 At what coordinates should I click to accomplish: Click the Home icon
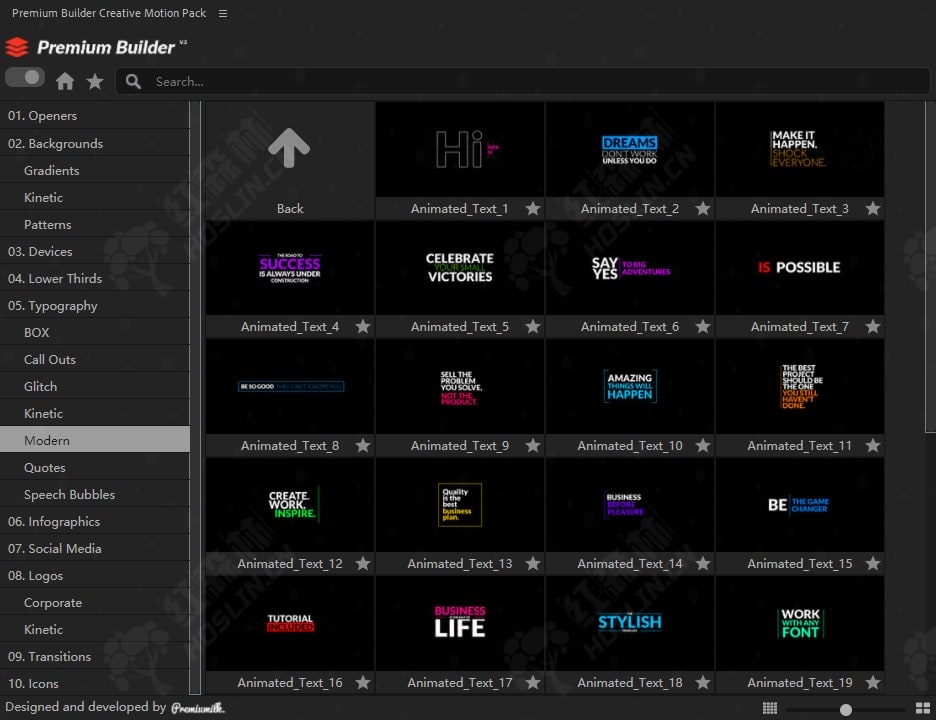pyautogui.click(x=65, y=81)
